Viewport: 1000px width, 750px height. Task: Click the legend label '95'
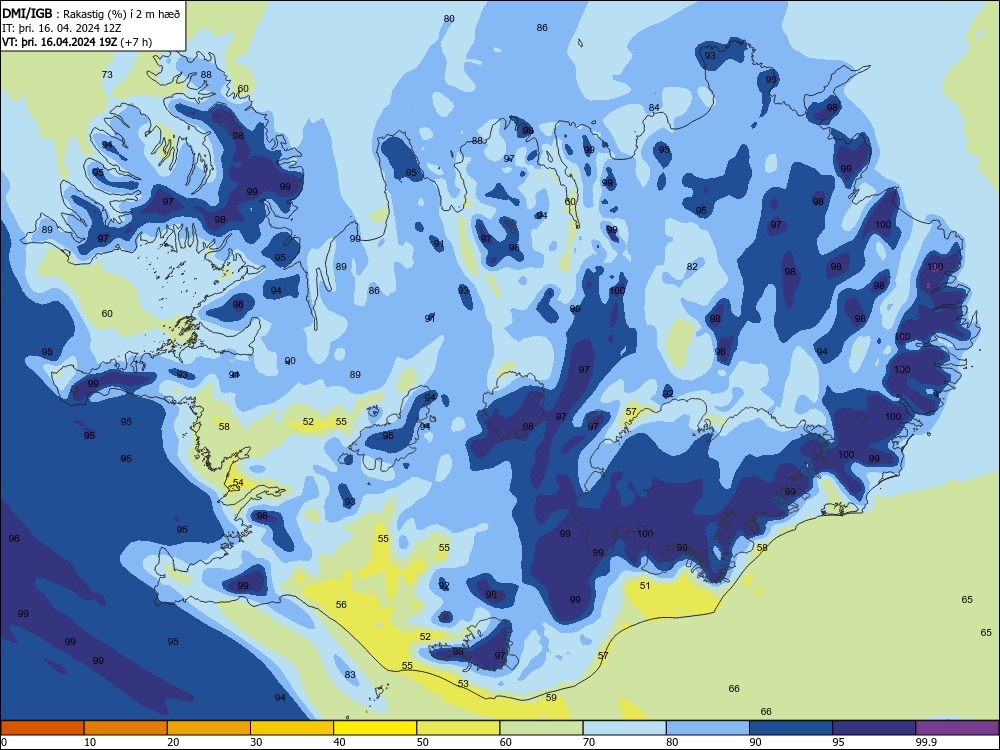(x=839, y=742)
